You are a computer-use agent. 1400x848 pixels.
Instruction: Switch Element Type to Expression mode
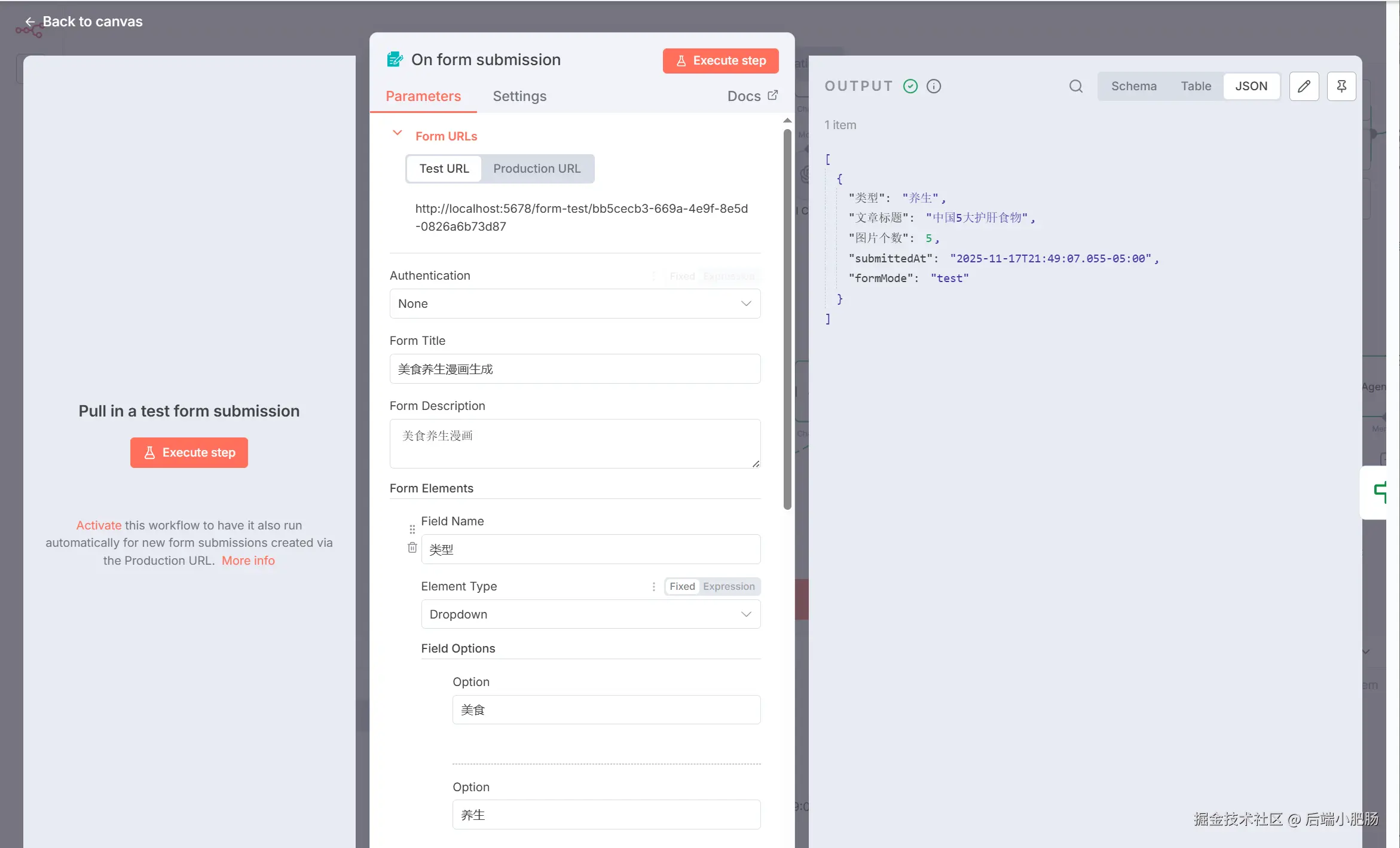(728, 587)
